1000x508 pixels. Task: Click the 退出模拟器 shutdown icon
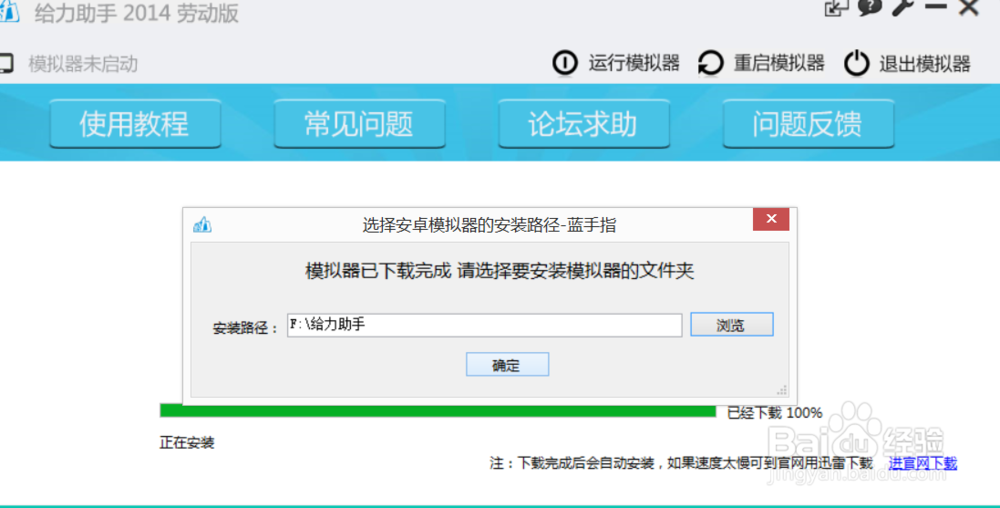coord(857,63)
